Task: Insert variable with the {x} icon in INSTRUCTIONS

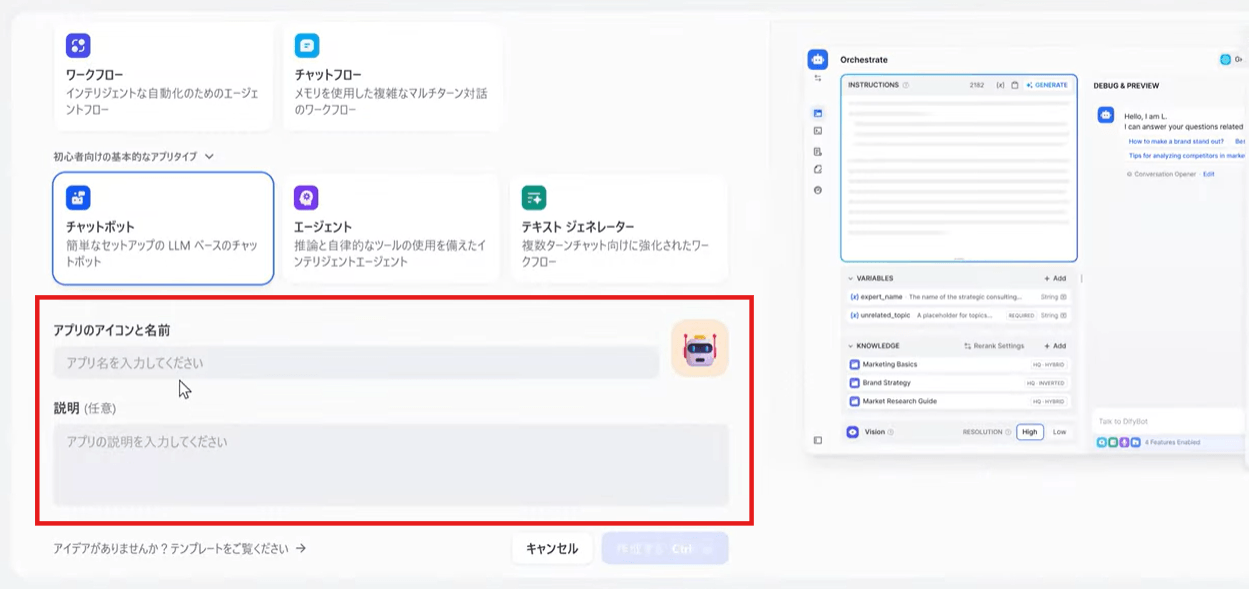Action: point(1000,85)
